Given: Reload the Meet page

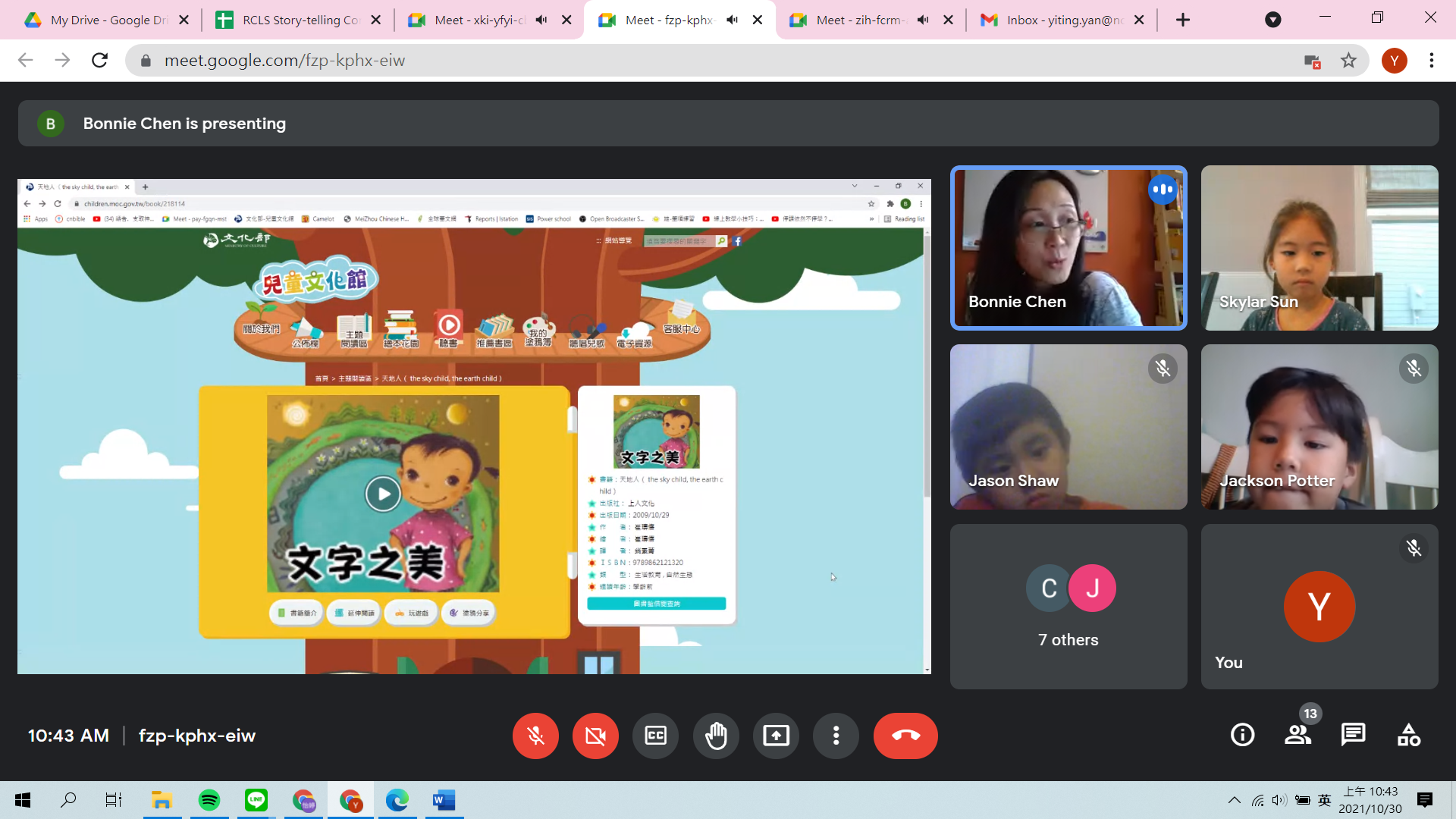Looking at the screenshot, I should pos(99,60).
